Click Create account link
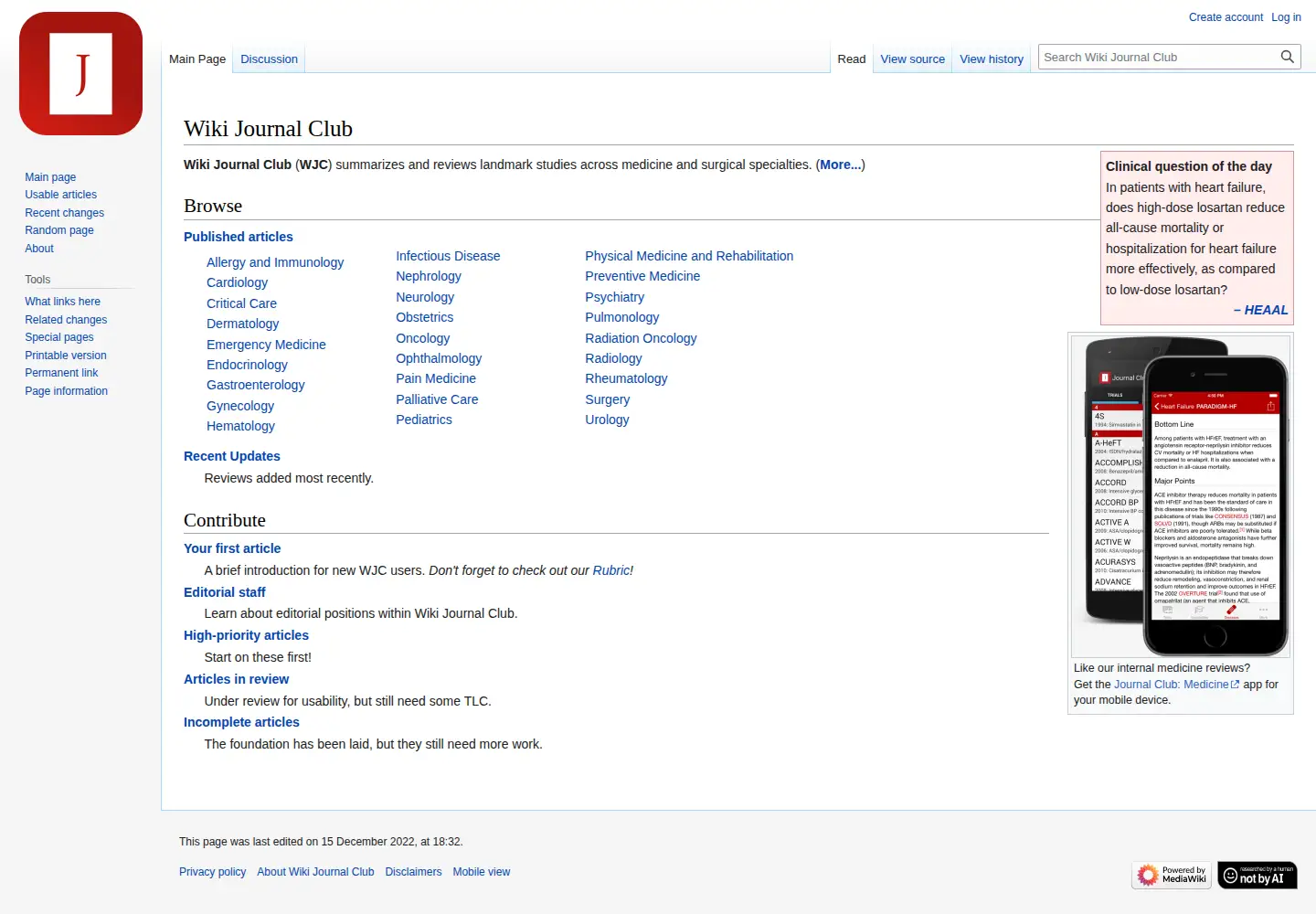Viewport: 1316px width, 914px height. [1226, 17]
